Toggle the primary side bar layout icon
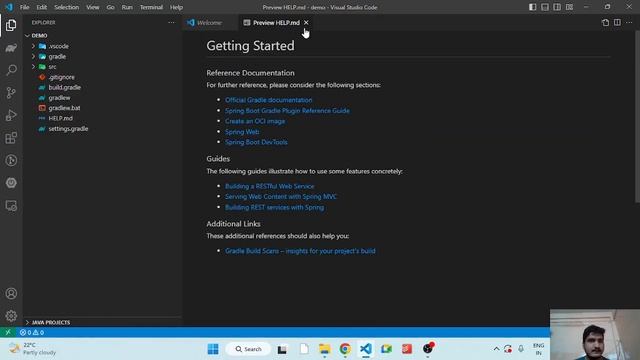The height and width of the screenshot is (360, 640). point(533,7)
